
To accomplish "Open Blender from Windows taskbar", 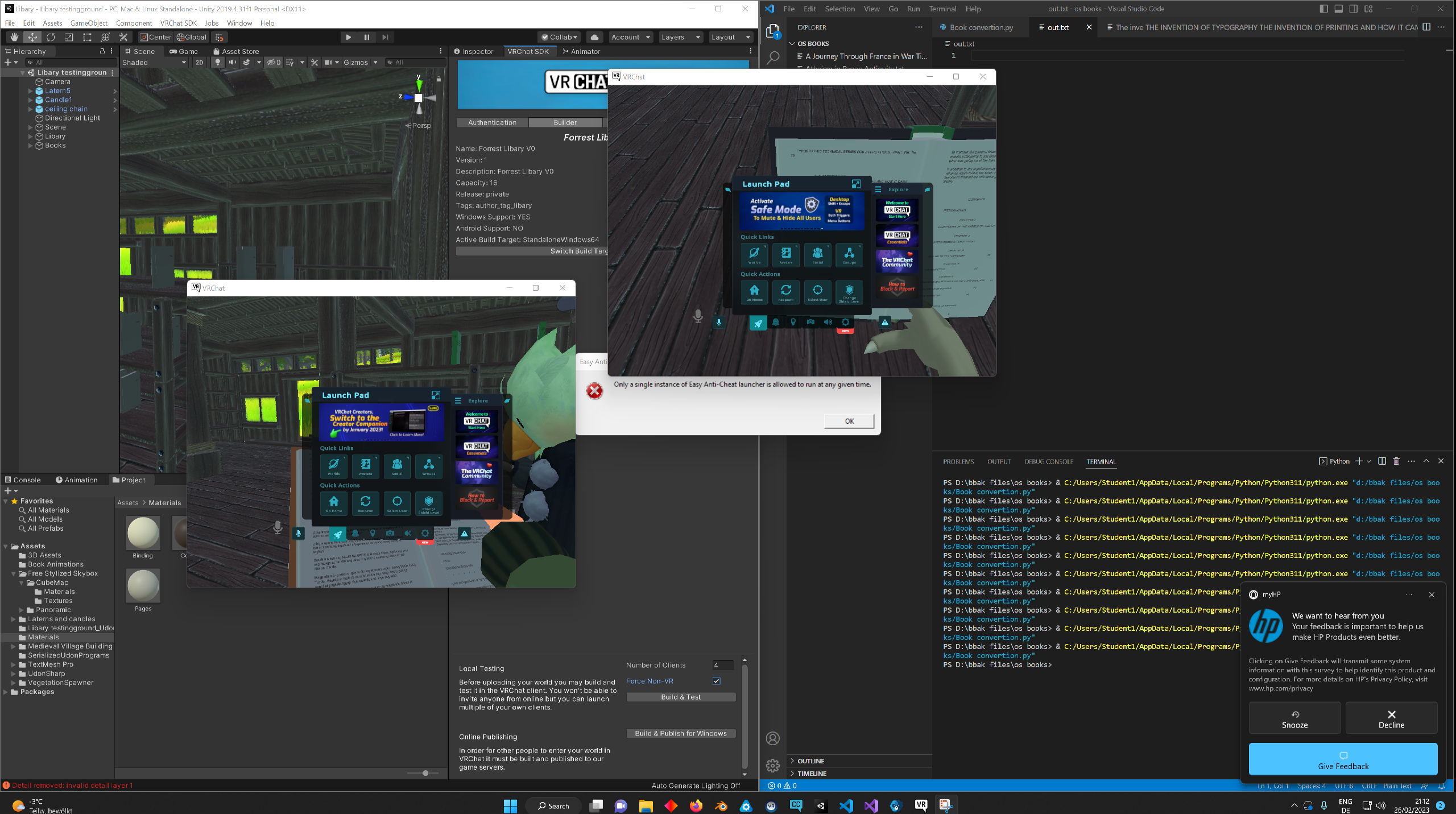I will click(x=721, y=805).
